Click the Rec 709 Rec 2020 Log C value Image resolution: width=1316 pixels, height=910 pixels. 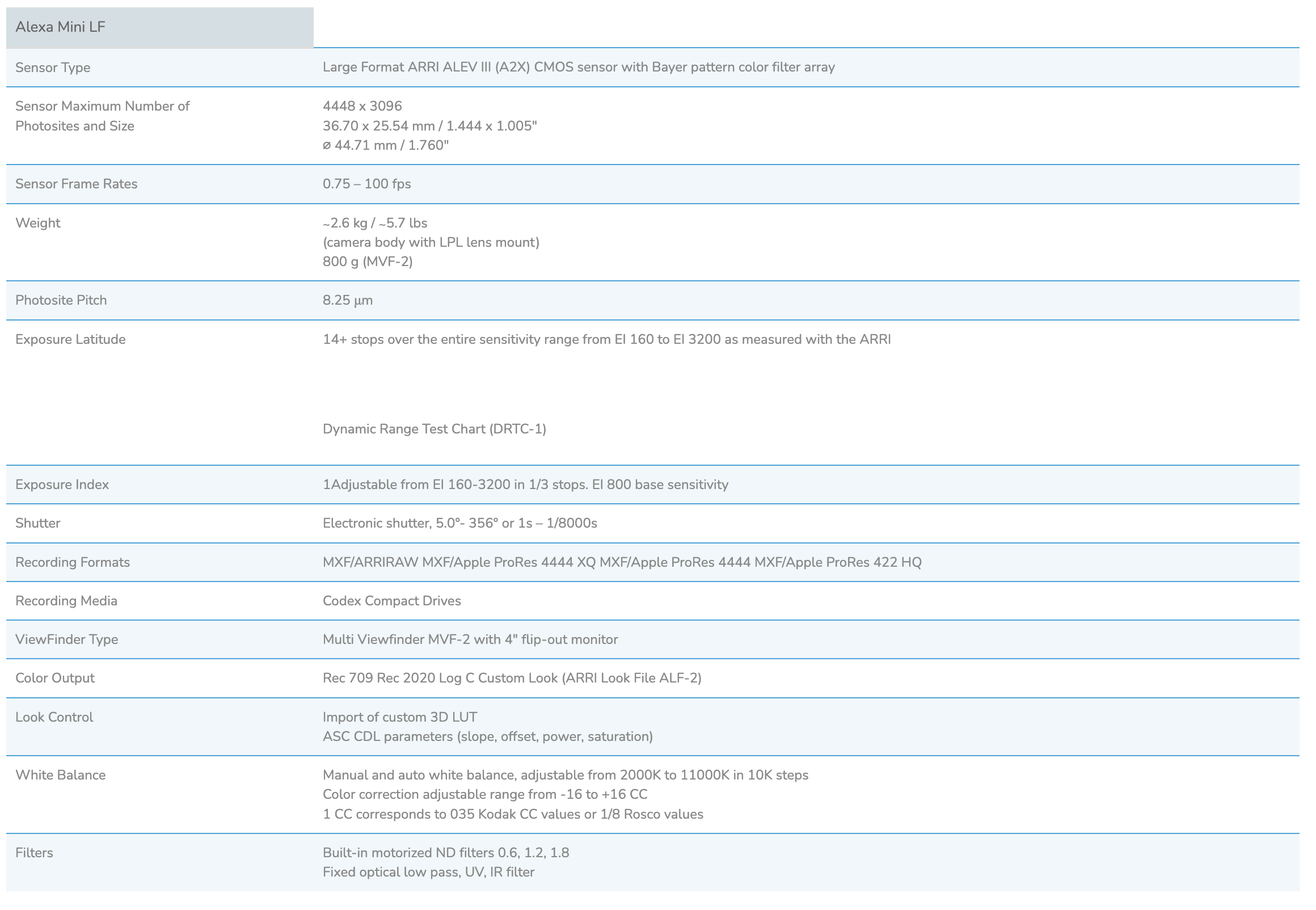[x=512, y=678]
